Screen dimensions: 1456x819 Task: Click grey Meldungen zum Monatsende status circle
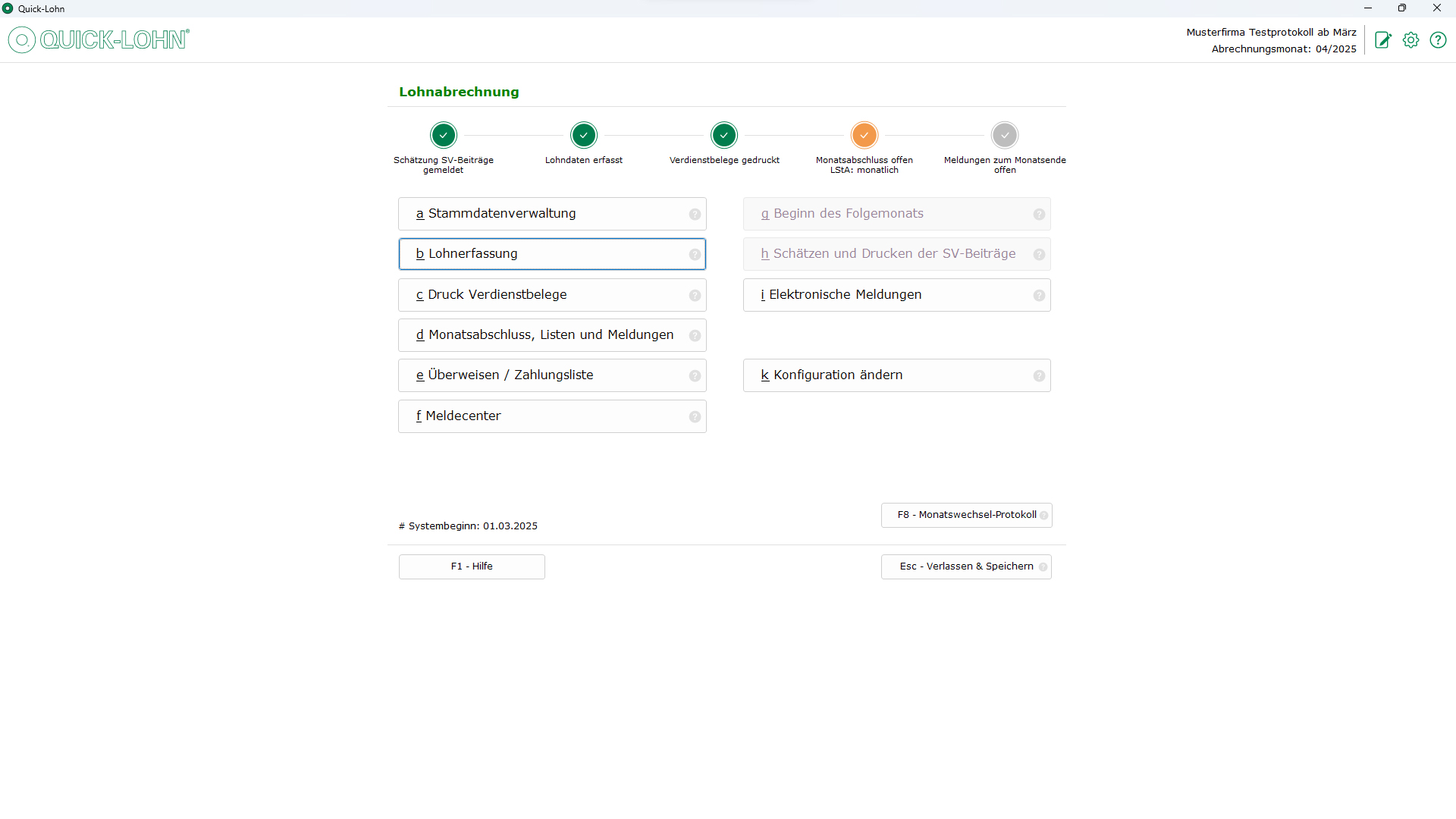pos(1005,136)
